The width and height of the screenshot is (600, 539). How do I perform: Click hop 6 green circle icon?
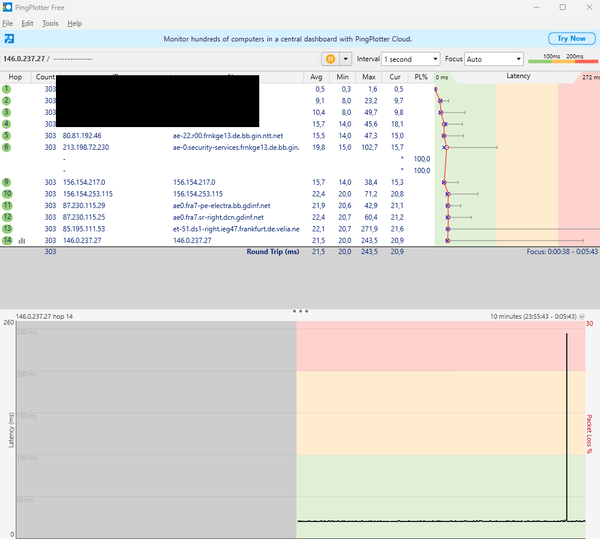[x=7, y=147]
